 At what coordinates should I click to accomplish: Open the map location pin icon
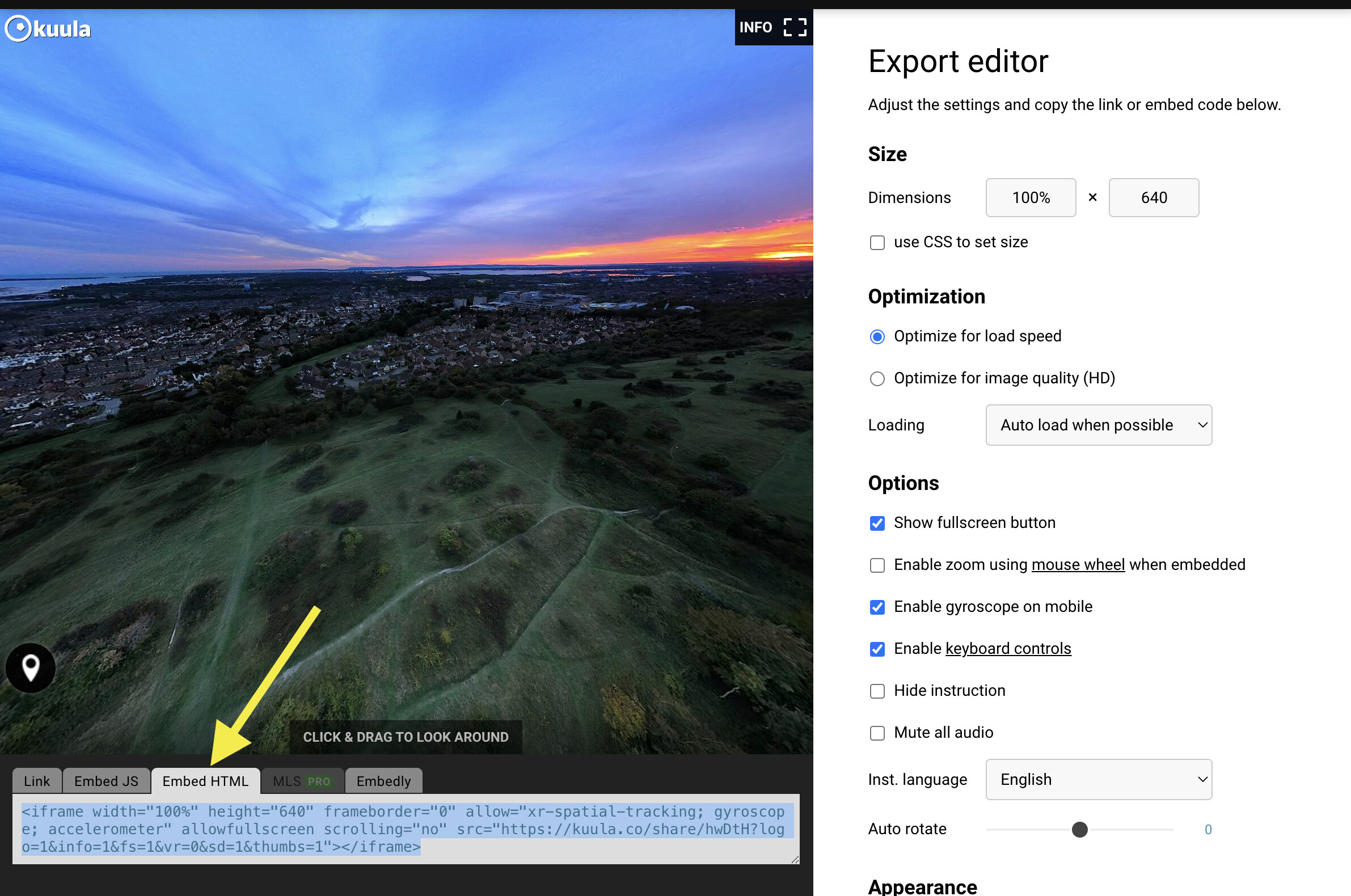[x=30, y=667]
